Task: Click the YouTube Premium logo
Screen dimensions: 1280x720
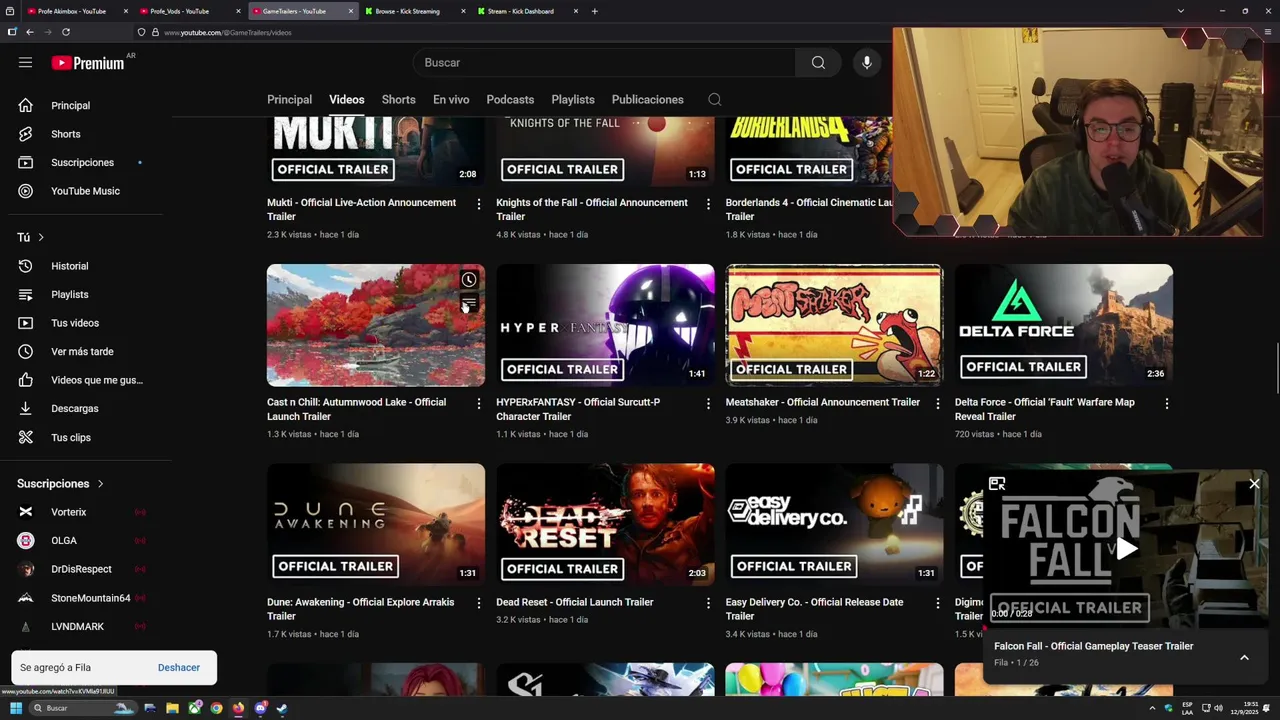Action: point(88,63)
